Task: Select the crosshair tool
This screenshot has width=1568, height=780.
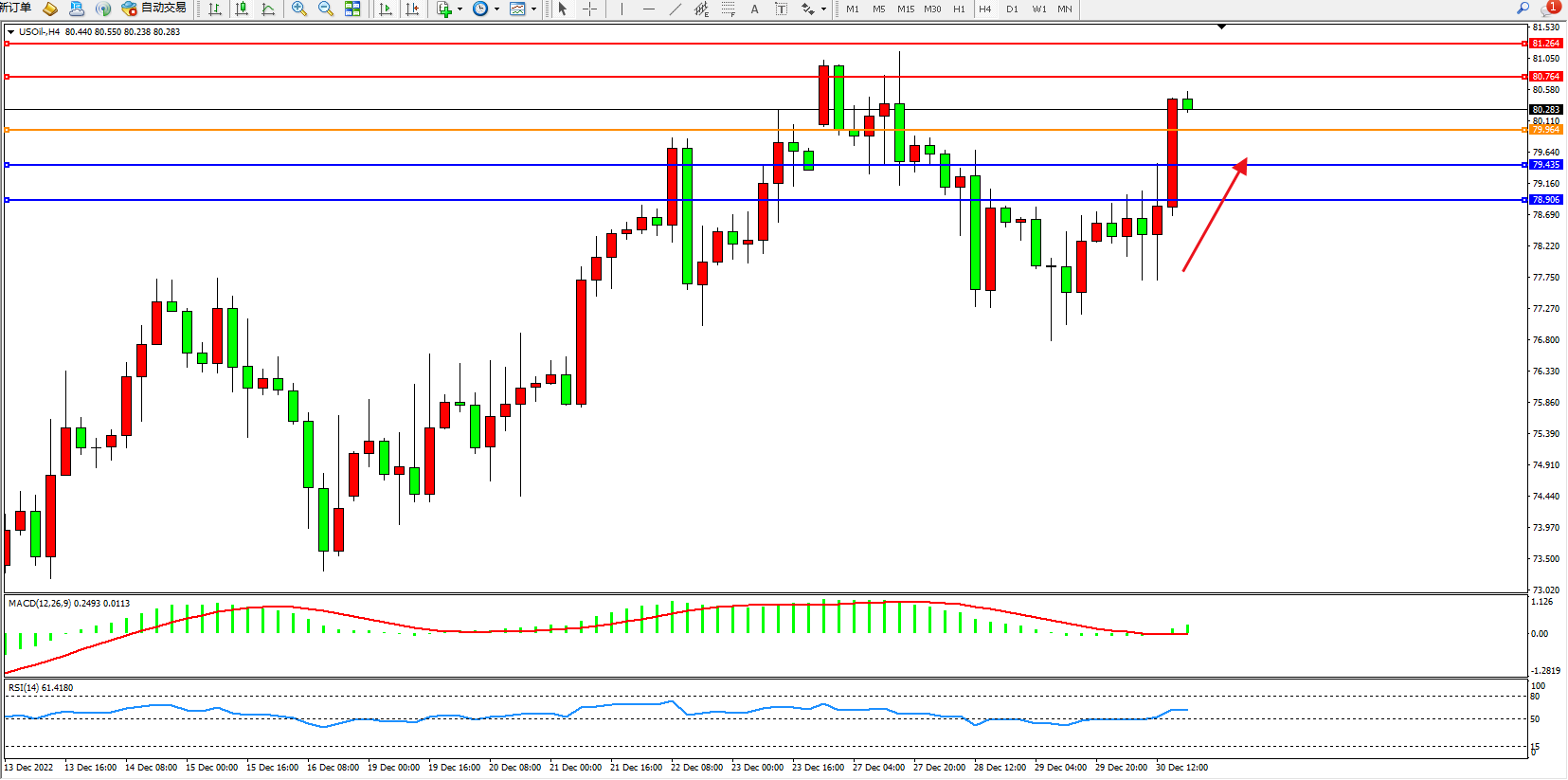Action: pos(589,9)
